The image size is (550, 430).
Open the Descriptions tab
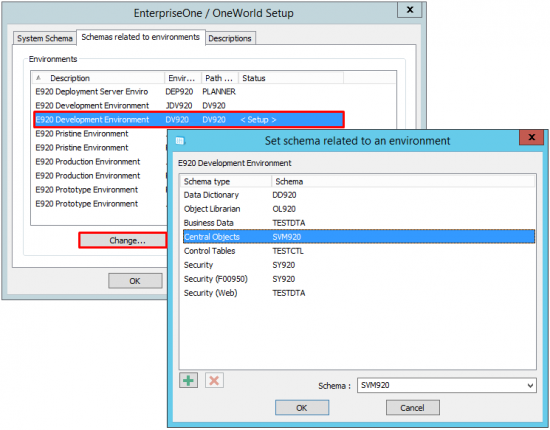pos(230,38)
